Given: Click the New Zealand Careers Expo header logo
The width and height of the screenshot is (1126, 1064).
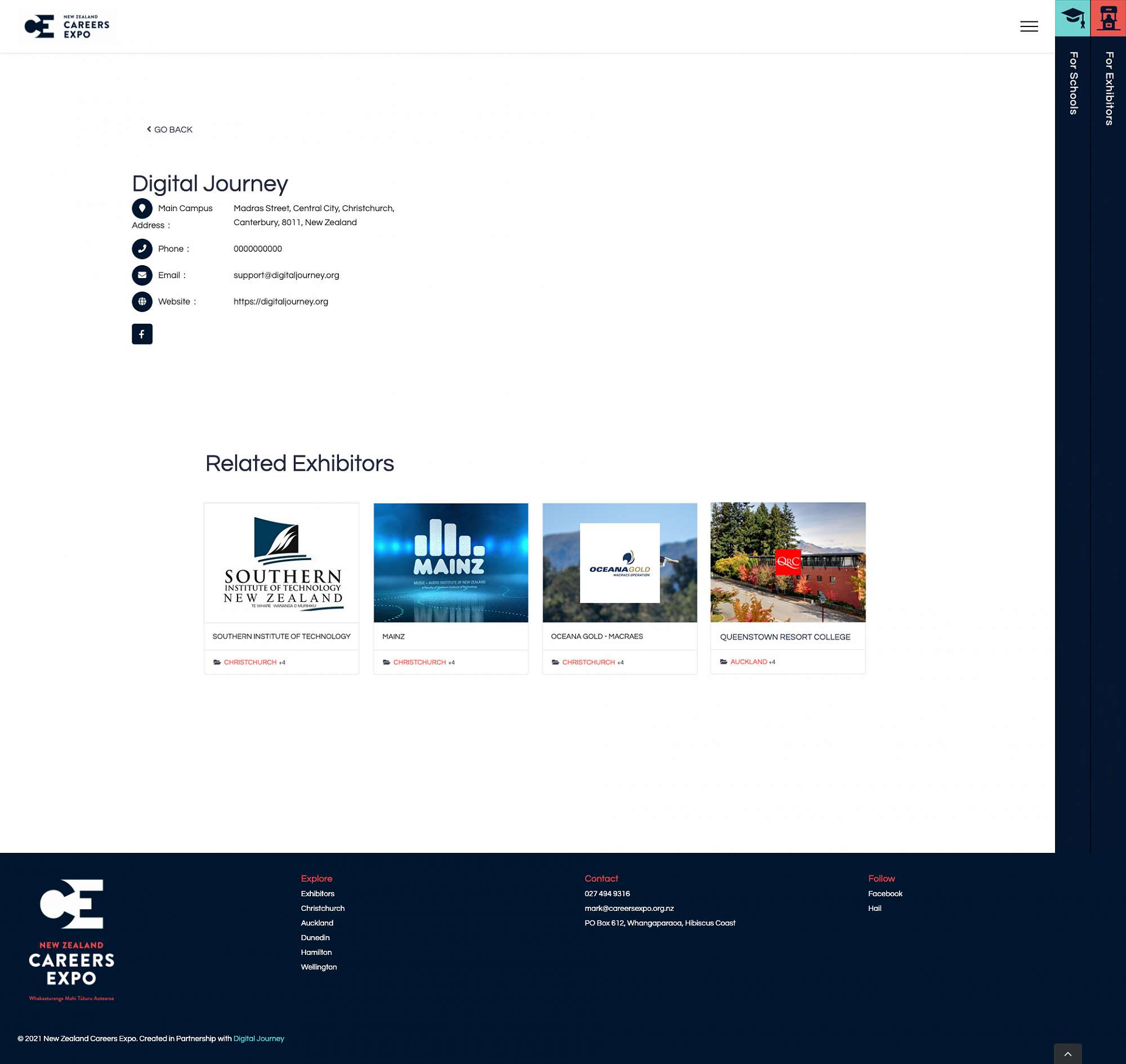Looking at the screenshot, I should point(67,26).
